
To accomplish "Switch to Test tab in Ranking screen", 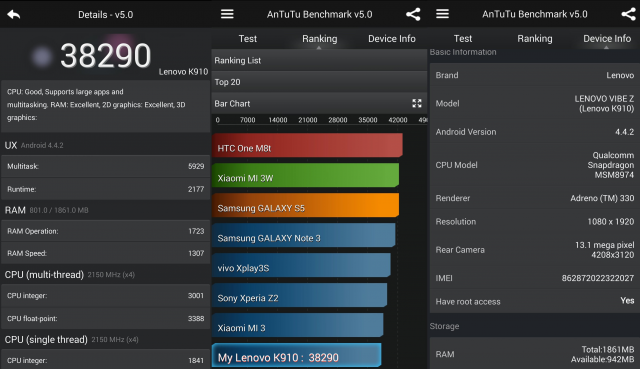I will 247,39.
